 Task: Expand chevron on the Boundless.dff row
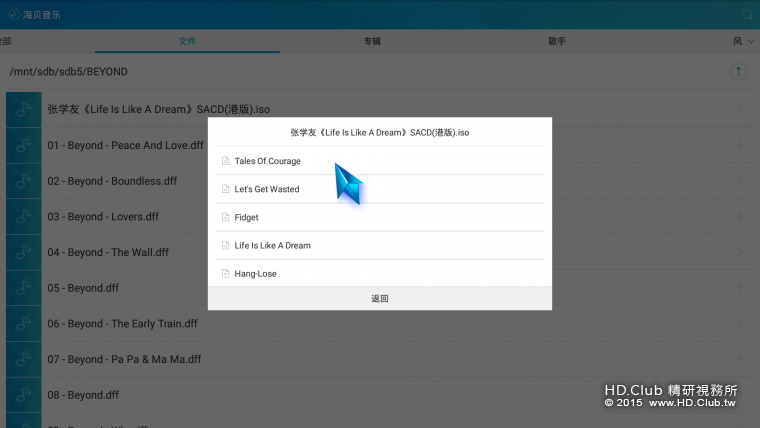(740, 181)
